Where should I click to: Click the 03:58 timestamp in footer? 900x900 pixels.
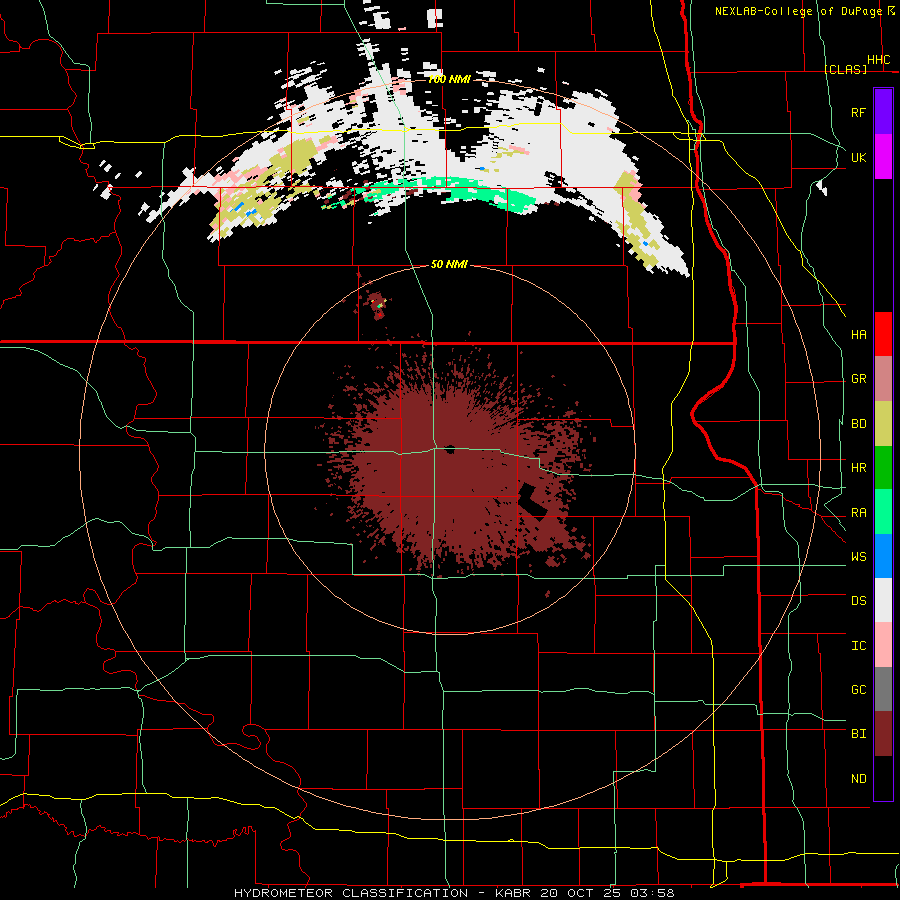(652, 893)
